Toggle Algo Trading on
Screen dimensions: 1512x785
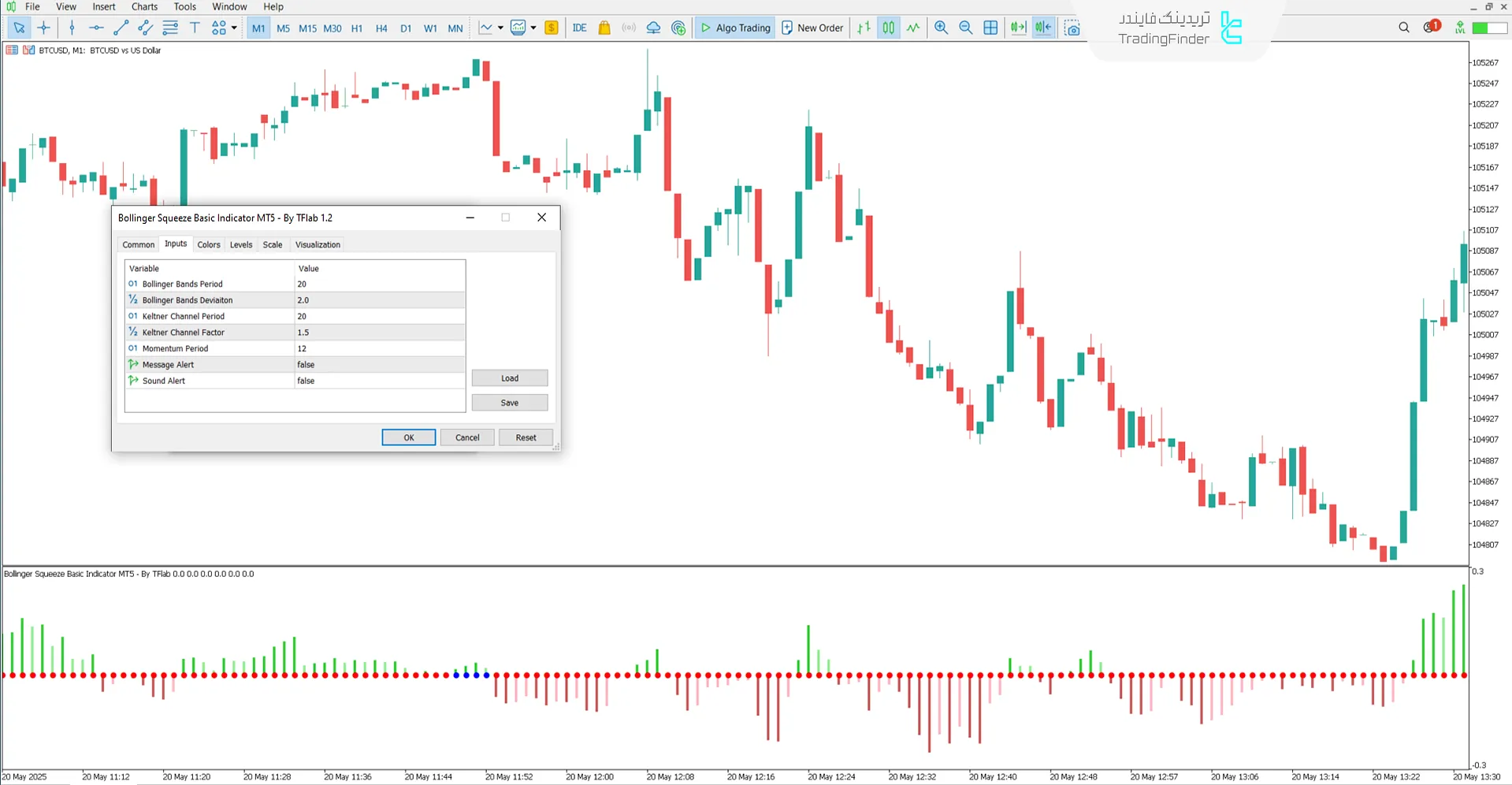734,28
